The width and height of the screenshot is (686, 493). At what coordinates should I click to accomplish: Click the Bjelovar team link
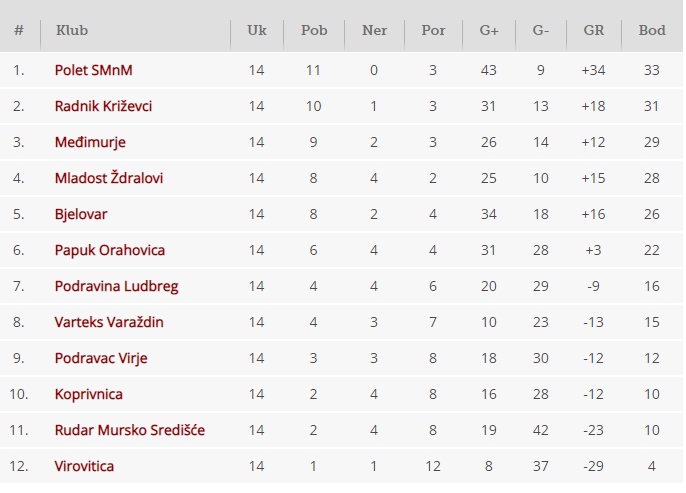pyautogui.click(x=81, y=214)
